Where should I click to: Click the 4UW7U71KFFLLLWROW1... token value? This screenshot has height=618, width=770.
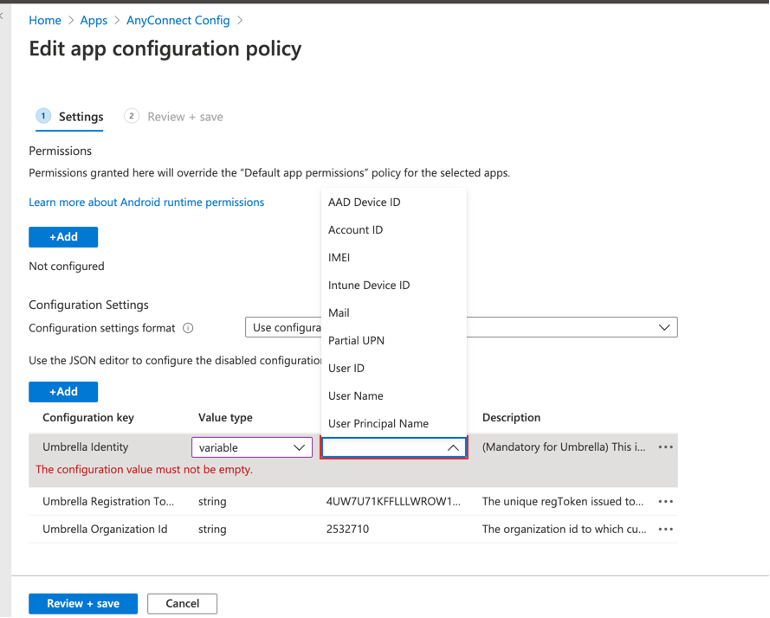coord(393,502)
